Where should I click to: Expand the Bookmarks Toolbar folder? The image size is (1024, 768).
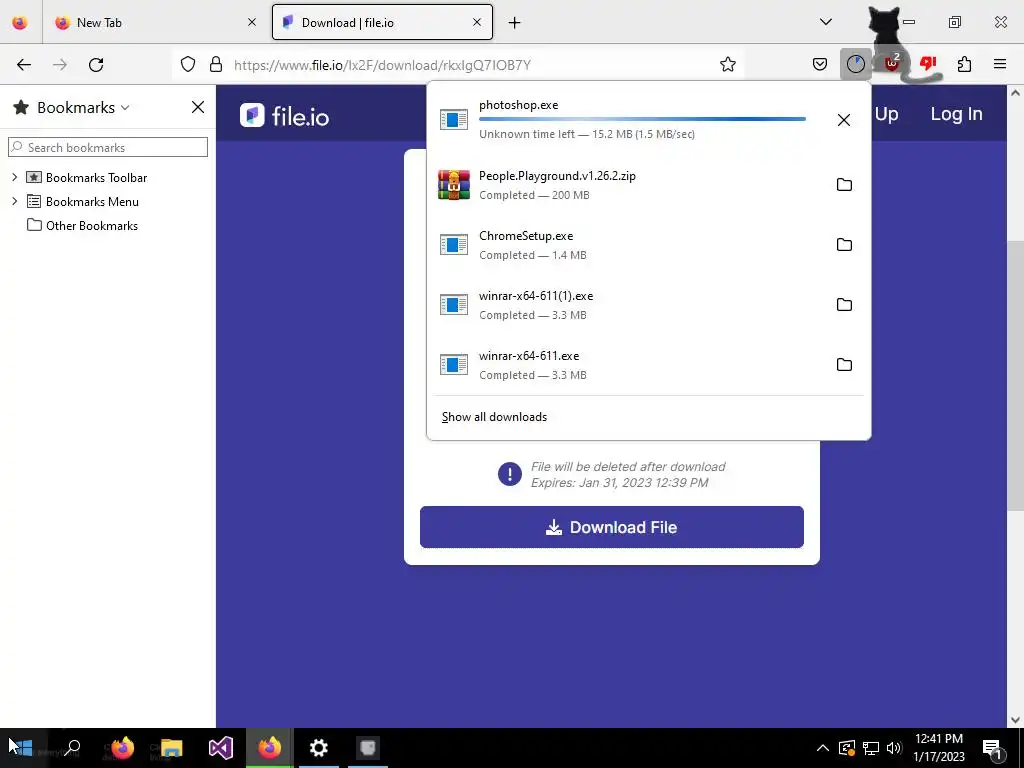point(14,178)
